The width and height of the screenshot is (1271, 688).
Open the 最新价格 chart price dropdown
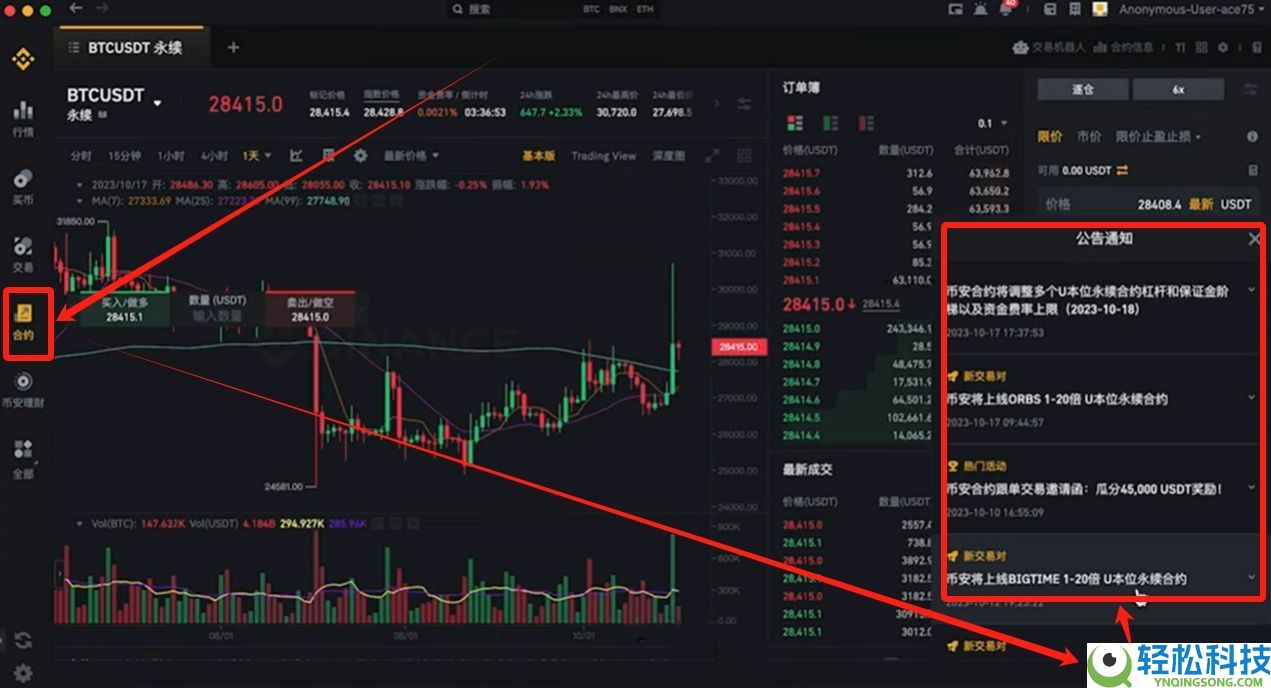pyautogui.click(x=411, y=156)
